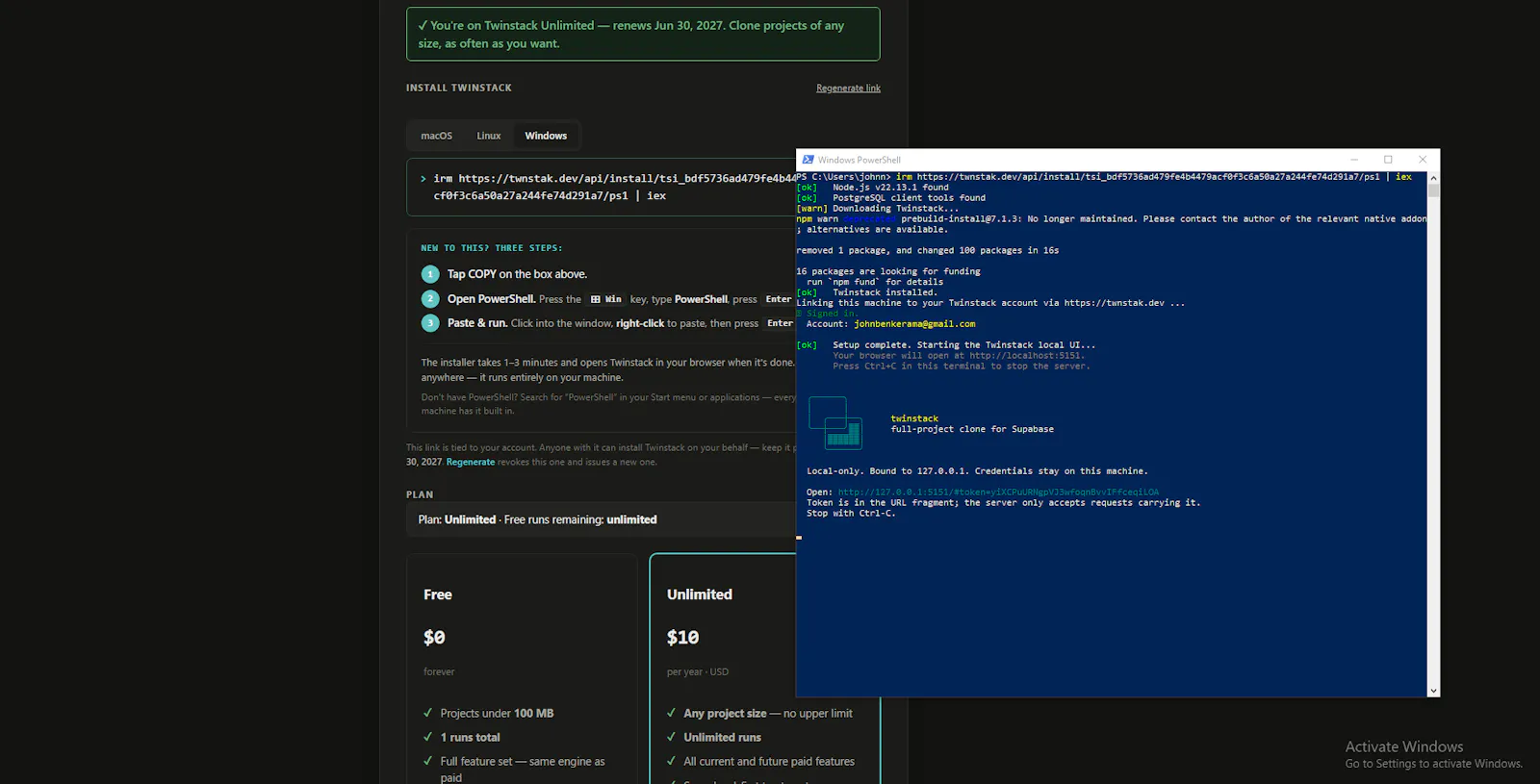Click the Twinstack Unlimited renewal banner
Image resolution: width=1540 pixels, height=784 pixels.
point(643,35)
